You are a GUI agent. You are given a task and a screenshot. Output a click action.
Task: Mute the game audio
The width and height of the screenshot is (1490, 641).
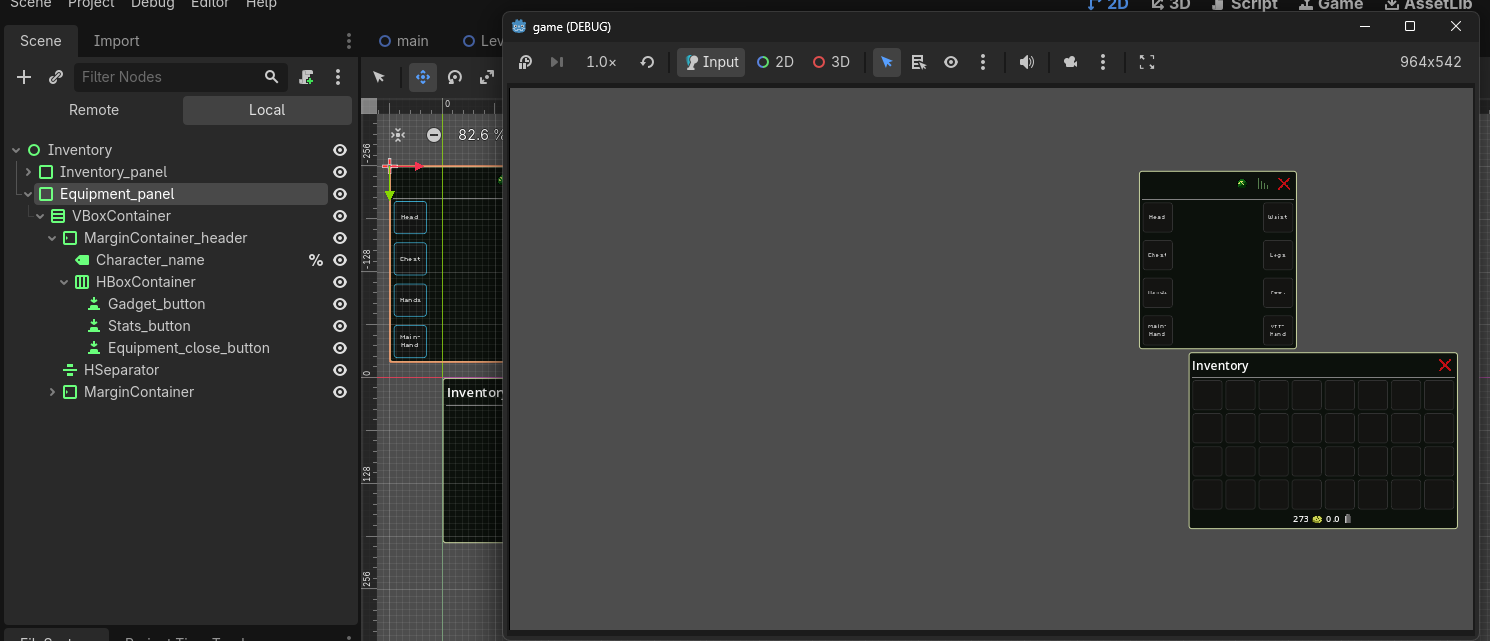point(1027,62)
